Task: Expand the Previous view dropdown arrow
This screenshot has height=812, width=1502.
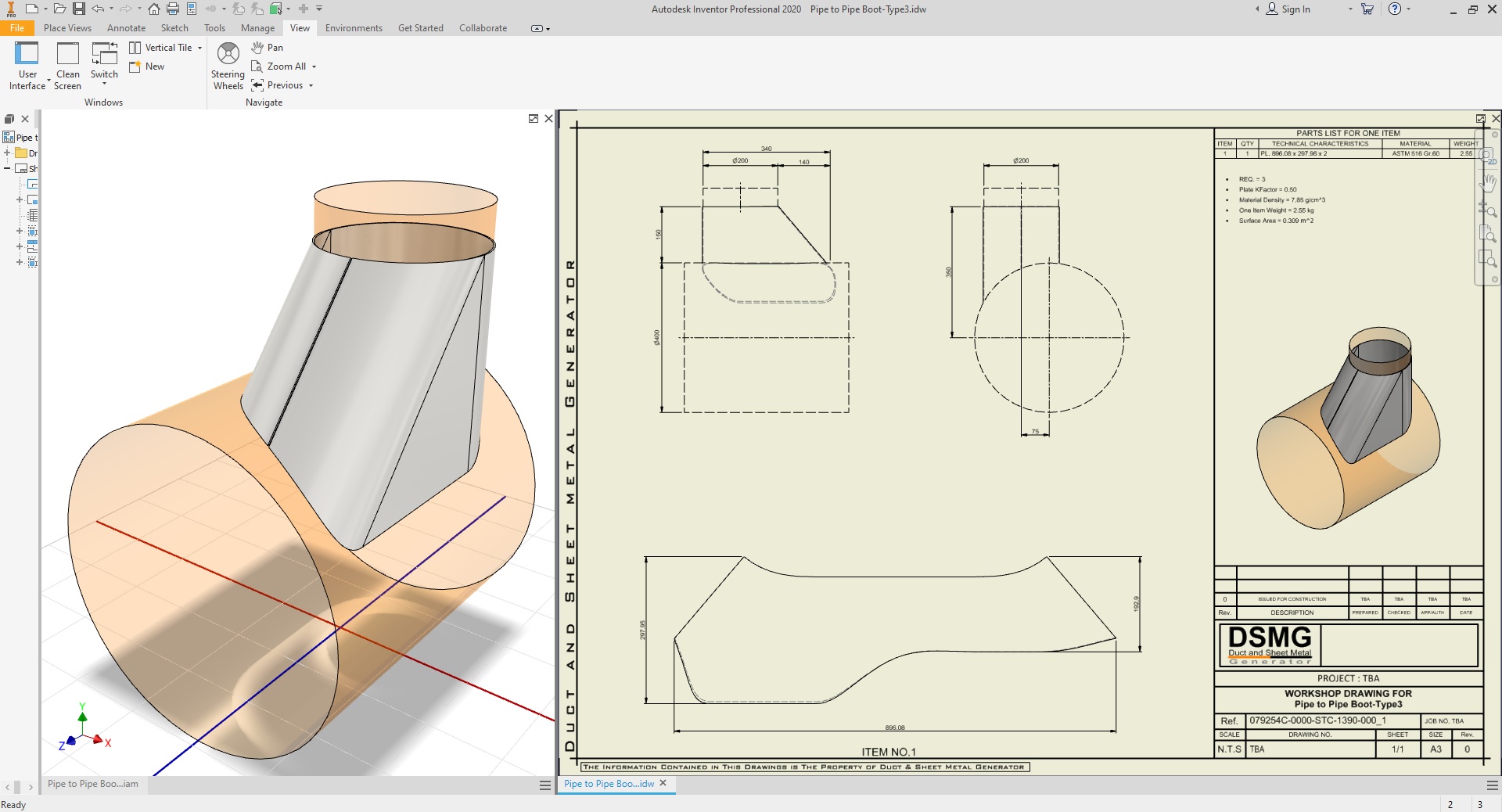Action: click(x=311, y=85)
